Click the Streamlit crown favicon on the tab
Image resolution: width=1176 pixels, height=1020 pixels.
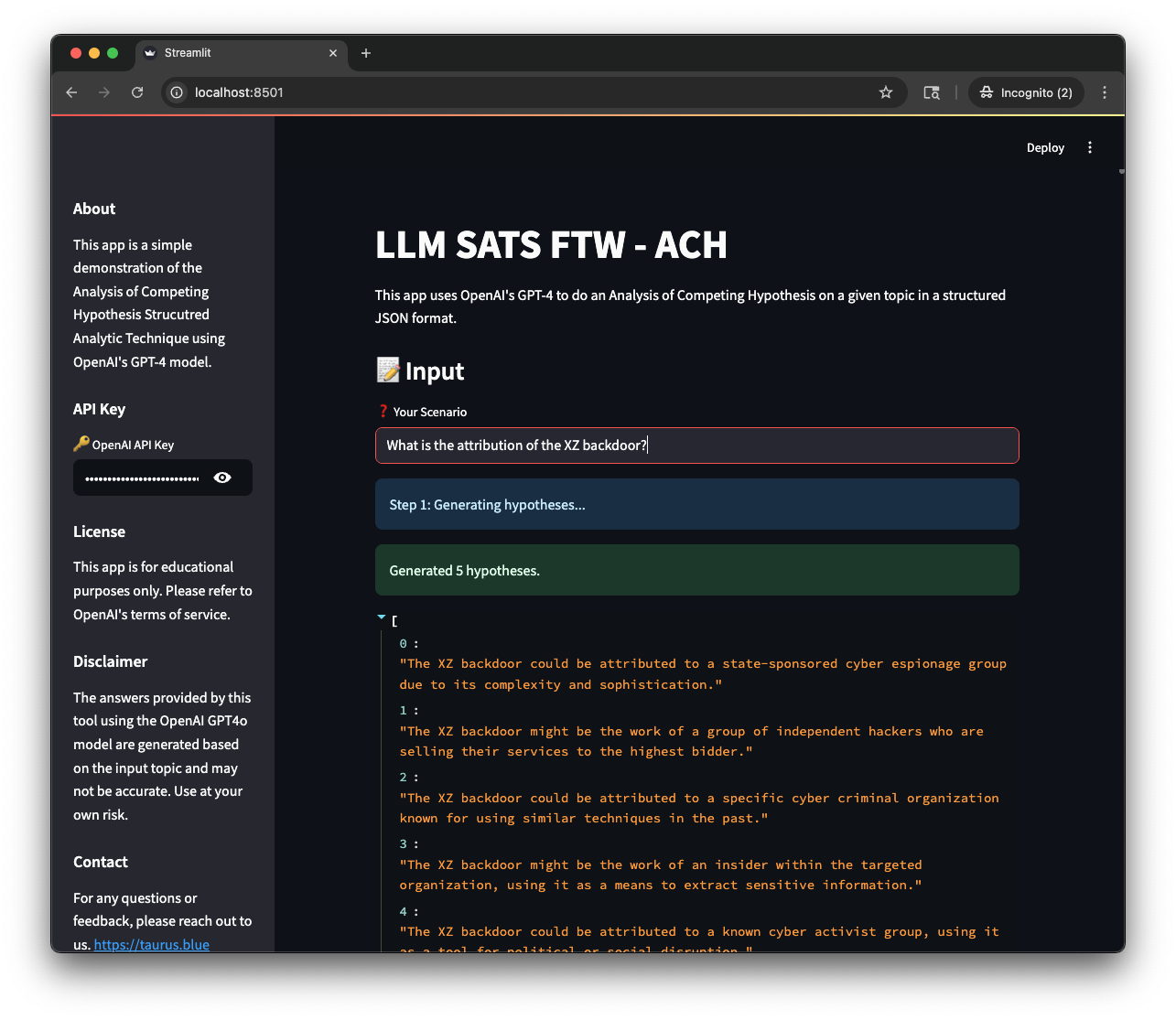tap(150, 53)
